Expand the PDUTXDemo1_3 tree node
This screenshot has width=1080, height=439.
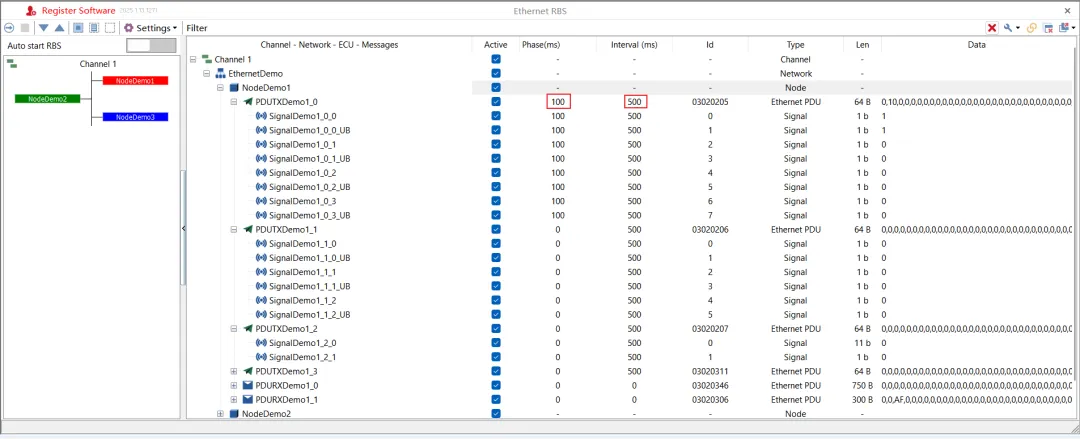coord(234,371)
